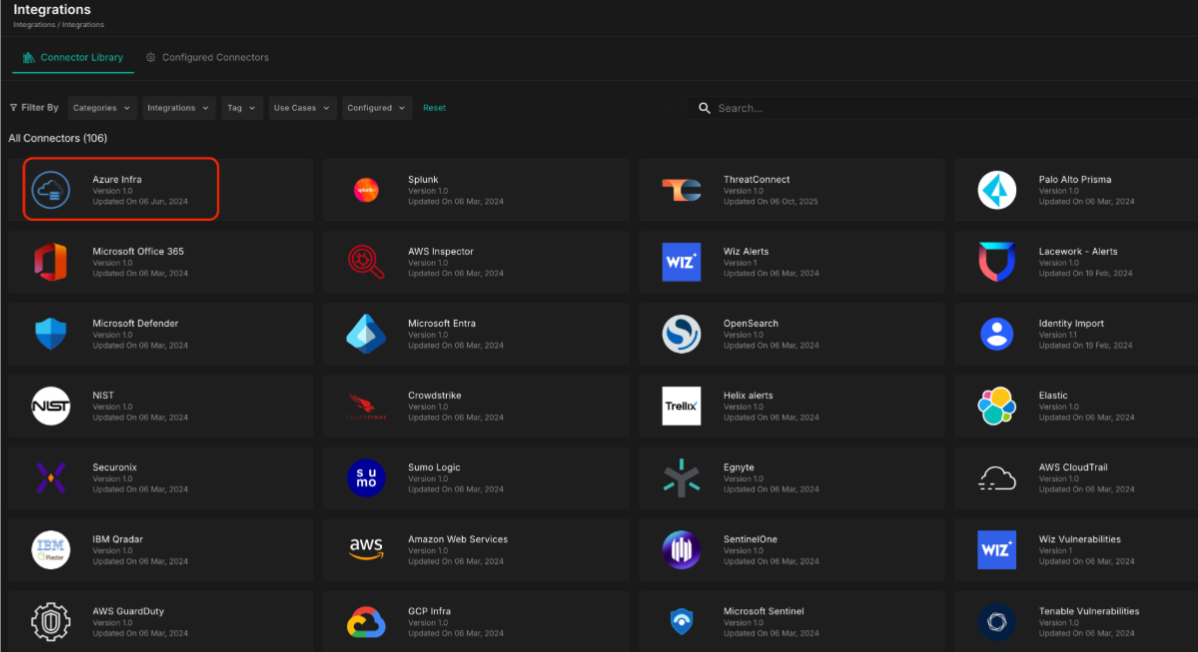The width and height of the screenshot is (1198, 652).
Task: Click the All Connectors (106) heading
Action: 57,138
